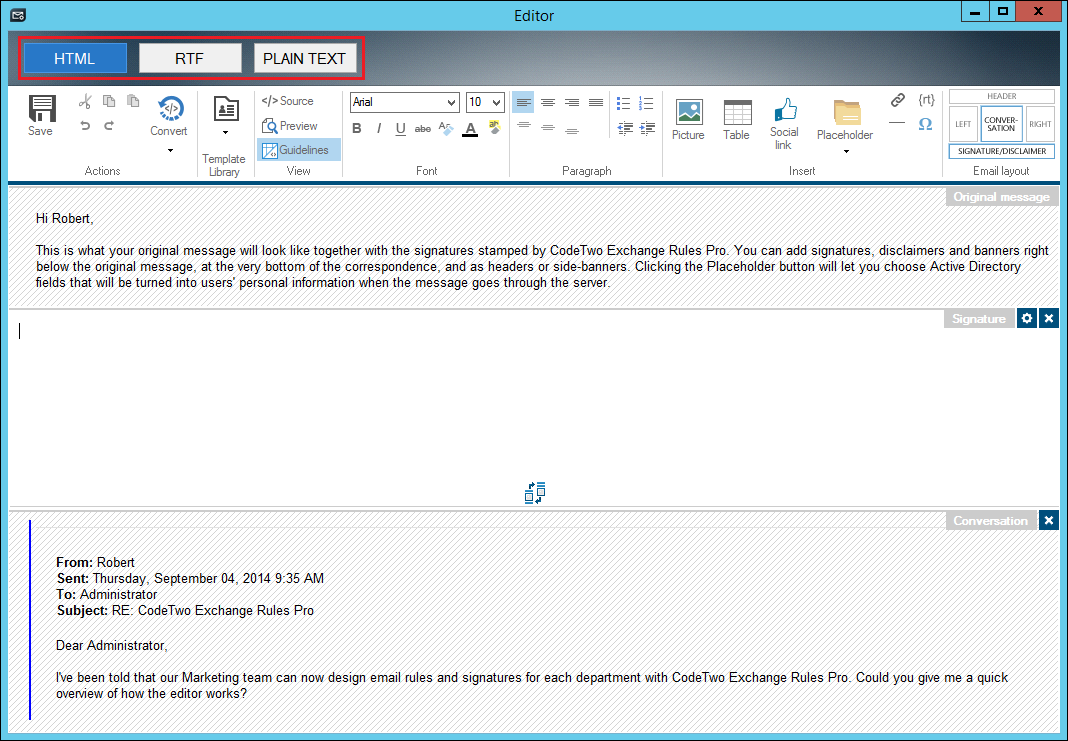Image resolution: width=1068 pixels, height=741 pixels.
Task: Center align the paragraph
Action: coord(548,102)
